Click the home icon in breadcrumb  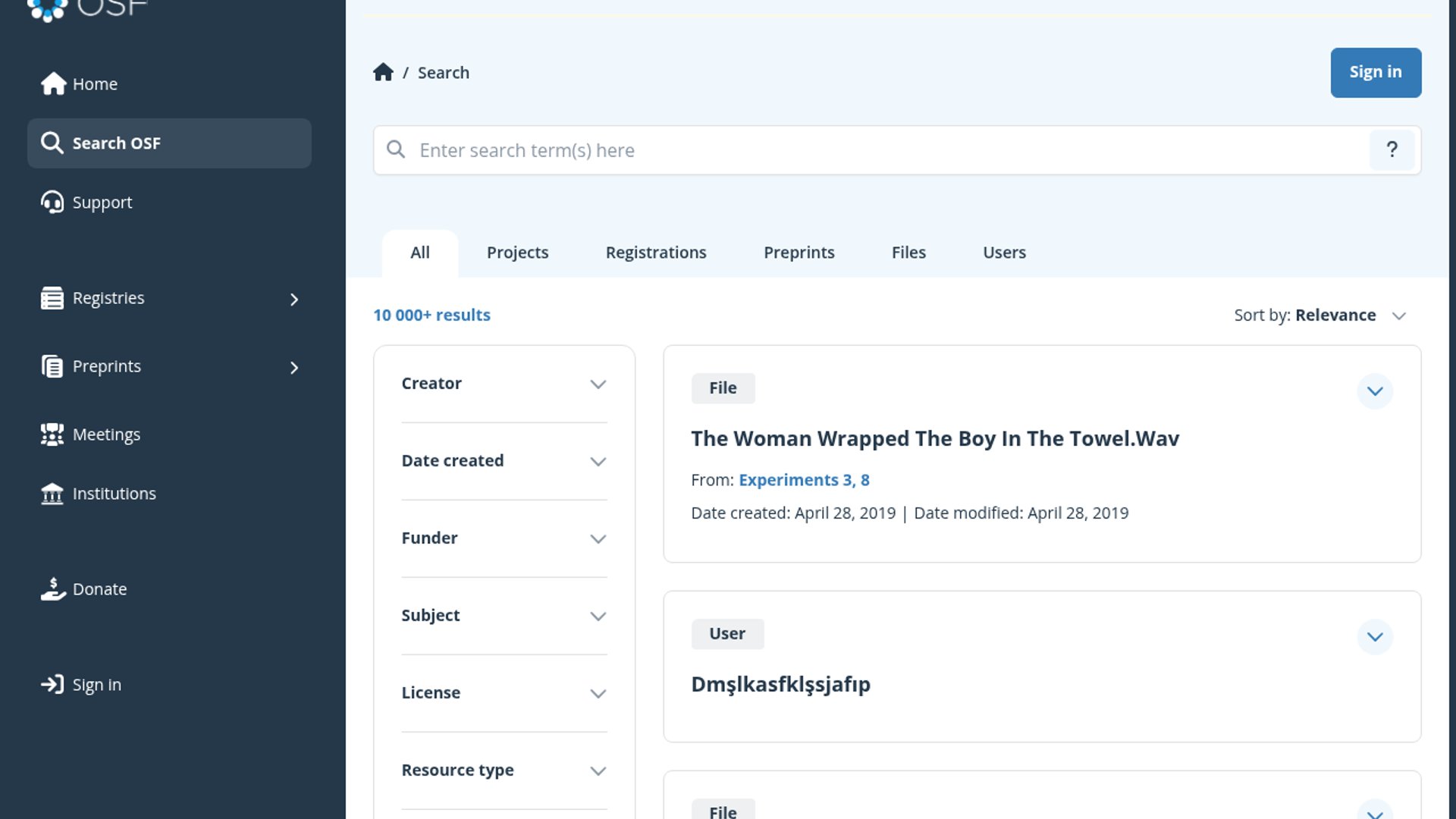click(383, 72)
